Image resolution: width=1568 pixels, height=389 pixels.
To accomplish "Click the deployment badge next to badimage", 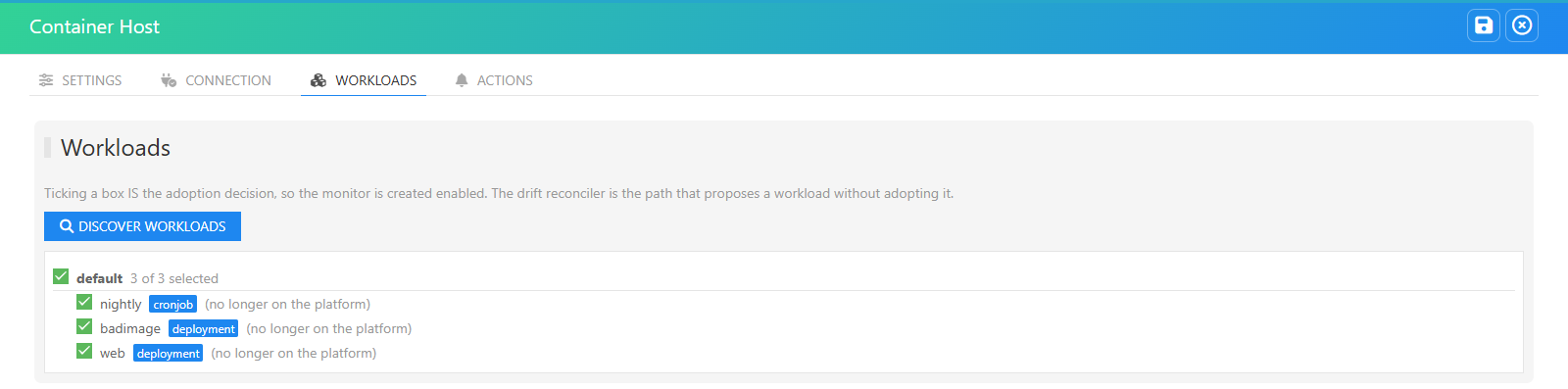I will 203,329.
